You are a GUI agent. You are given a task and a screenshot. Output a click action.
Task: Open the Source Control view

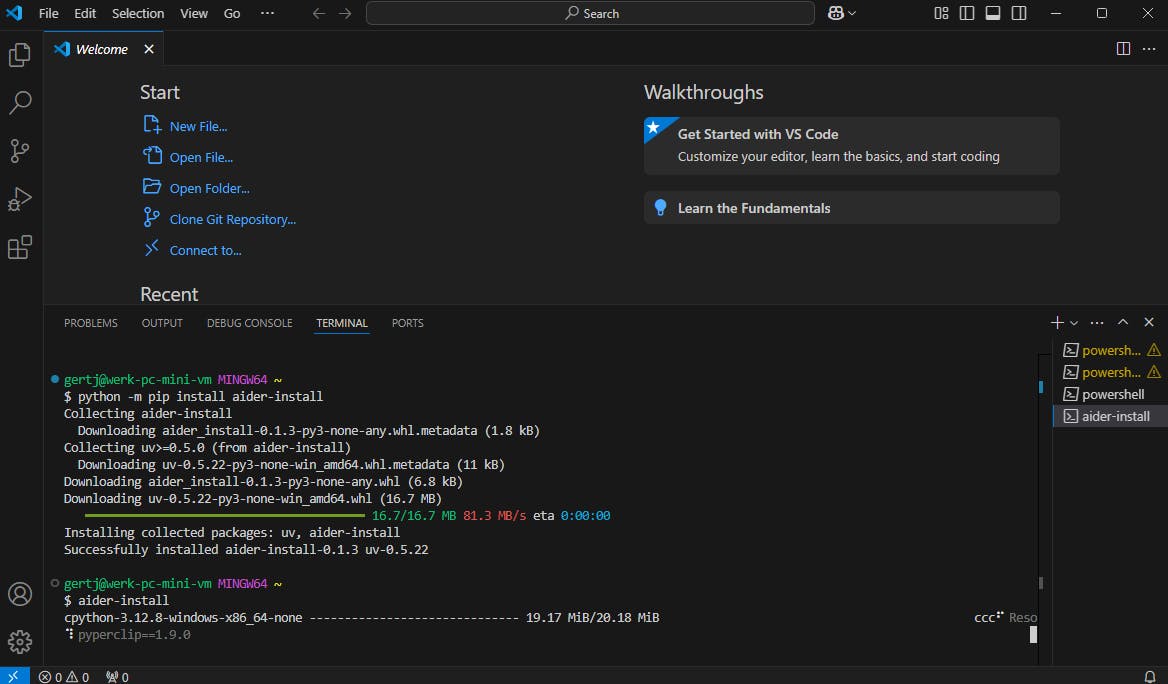click(x=20, y=151)
